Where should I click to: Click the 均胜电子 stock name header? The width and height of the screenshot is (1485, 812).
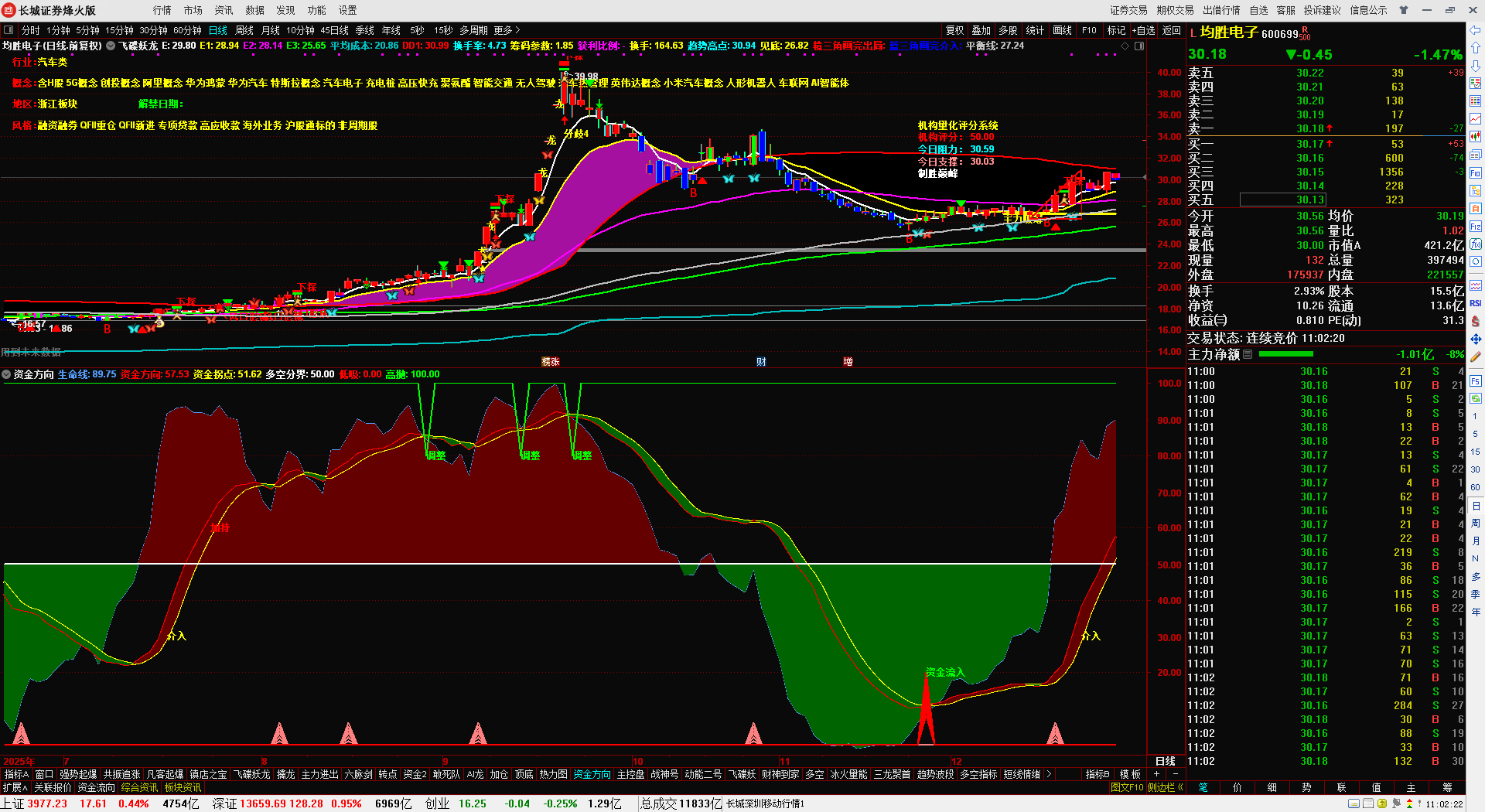click(x=1228, y=32)
